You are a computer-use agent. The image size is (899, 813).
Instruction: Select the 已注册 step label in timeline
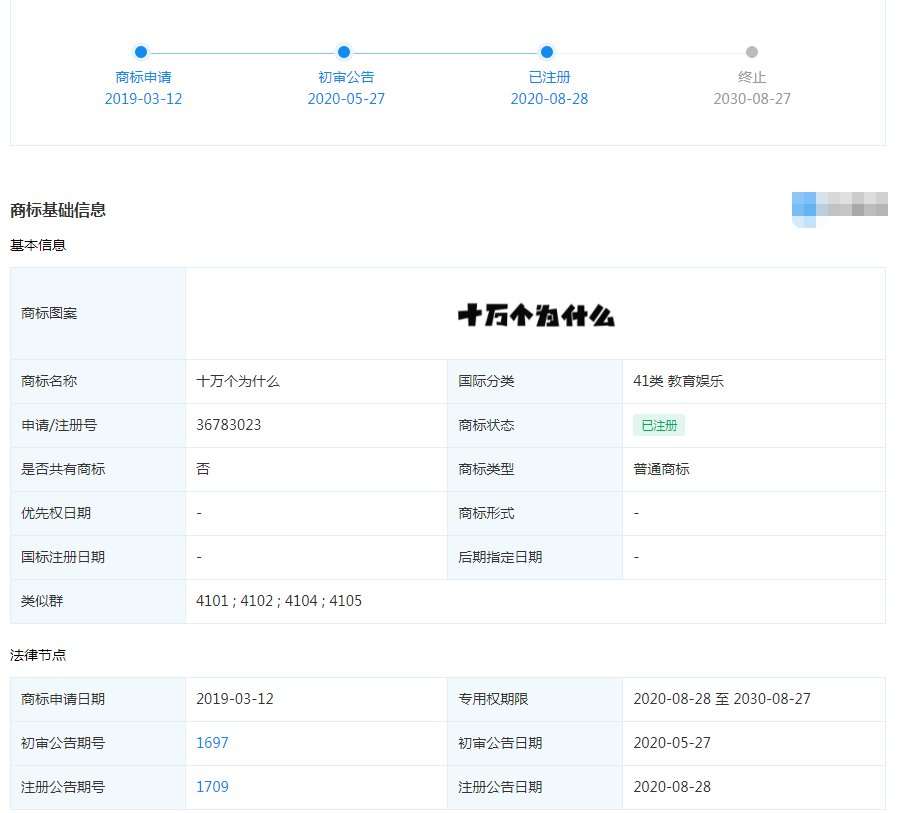tap(549, 77)
